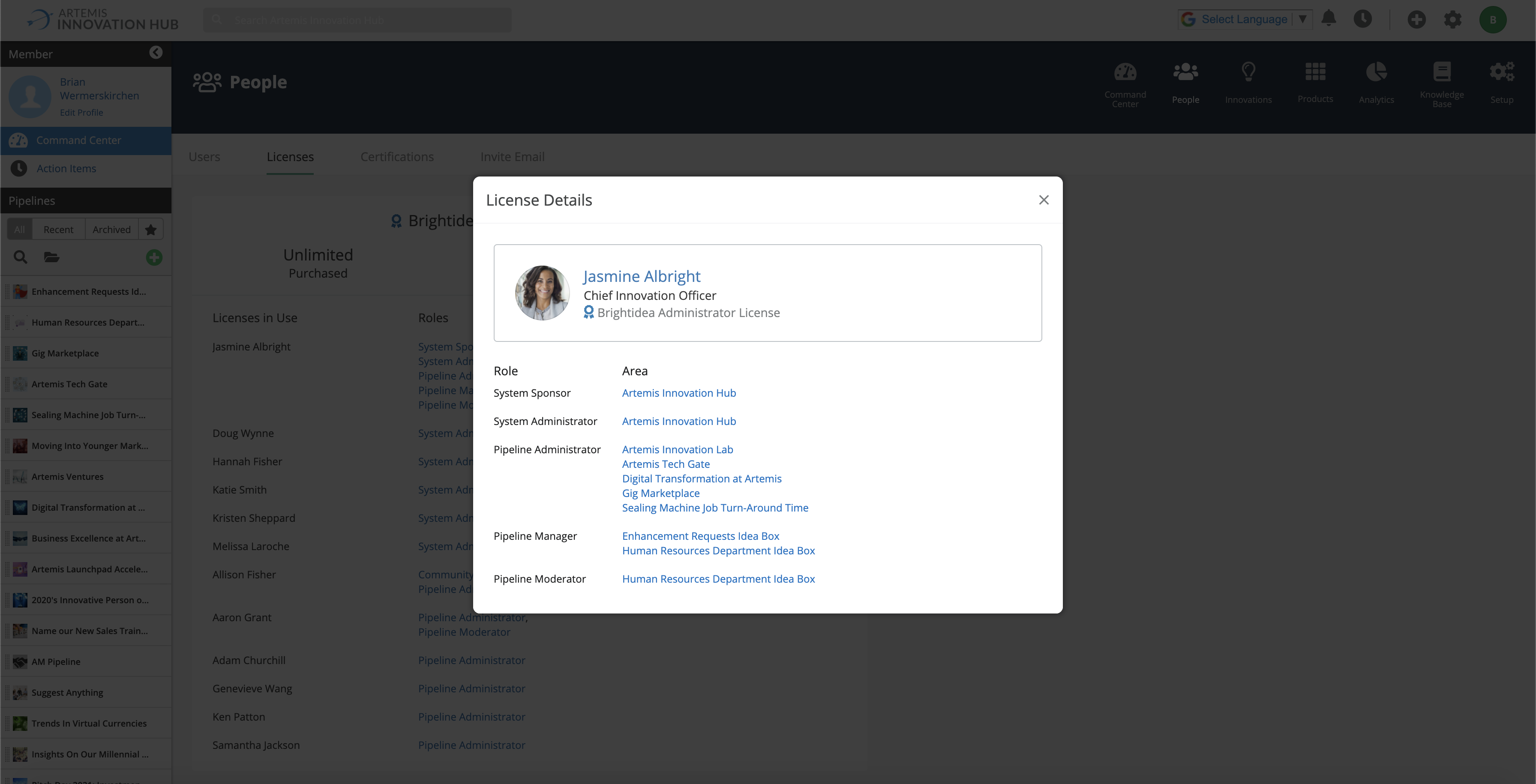Open Command Center in the sidebar
This screenshot has height=784, width=1536.
[x=86, y=140]
